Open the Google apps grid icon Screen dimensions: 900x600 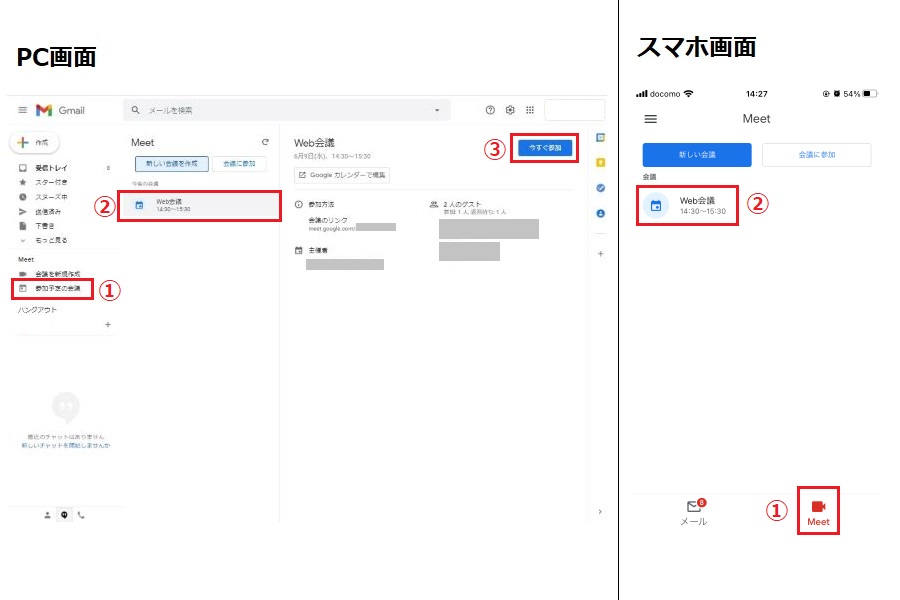530,110
